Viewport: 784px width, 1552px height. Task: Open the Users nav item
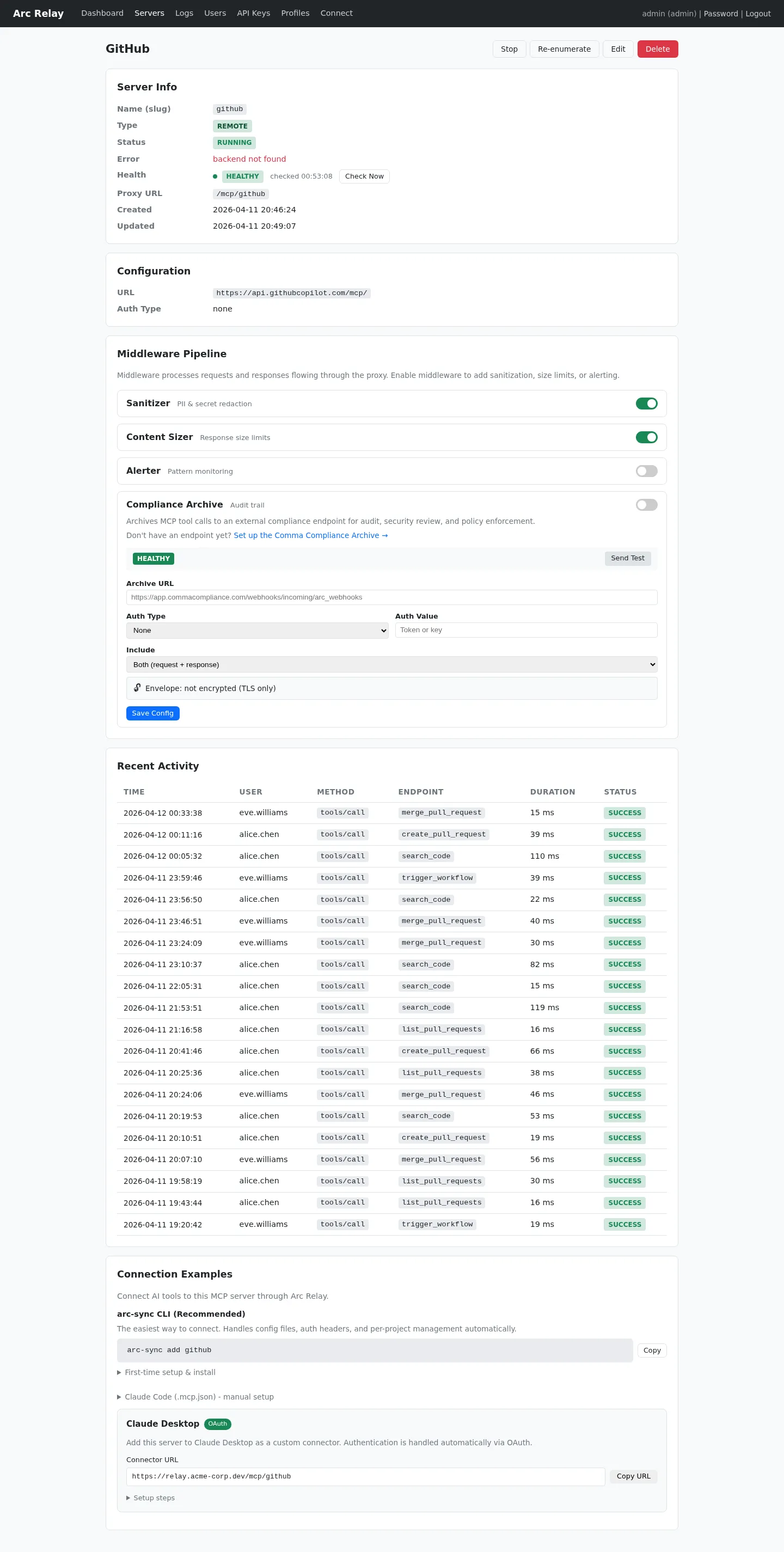coord(215,13)
